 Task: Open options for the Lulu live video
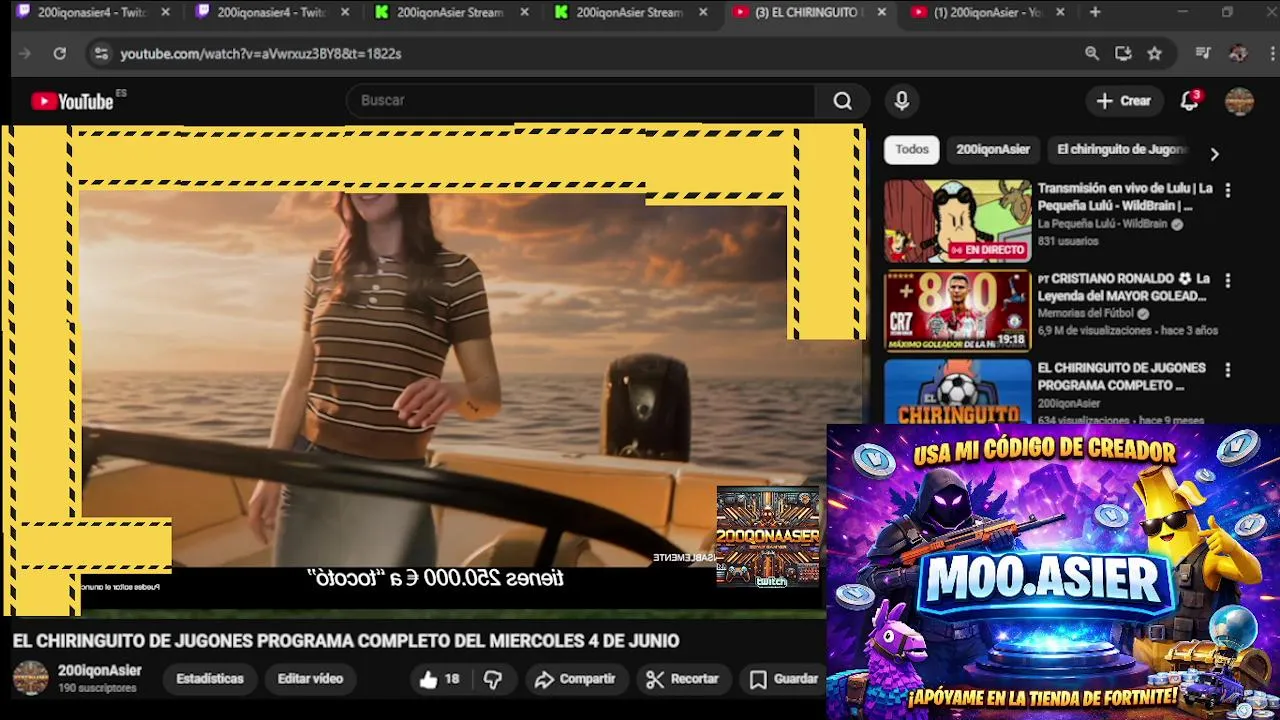[x=1228, y=189]
